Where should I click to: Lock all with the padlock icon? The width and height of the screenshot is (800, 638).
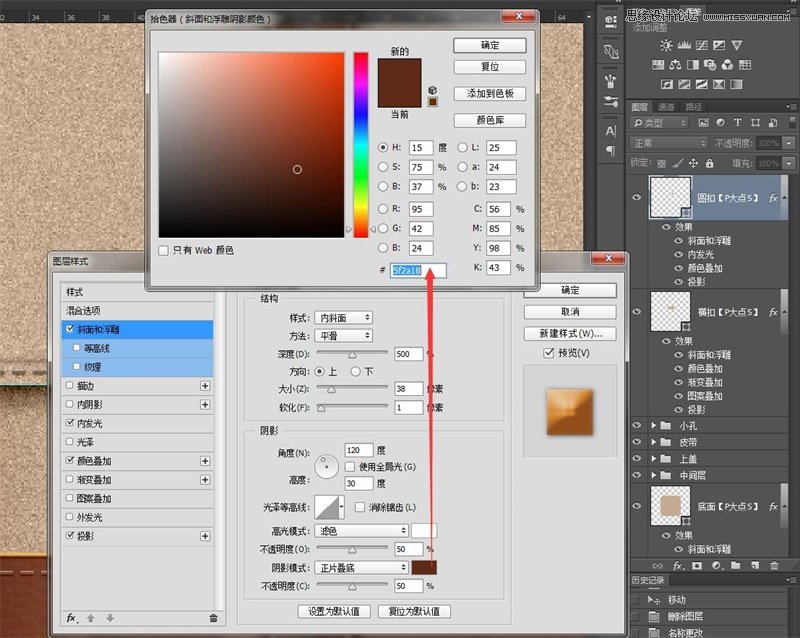(x=709, y=163)
